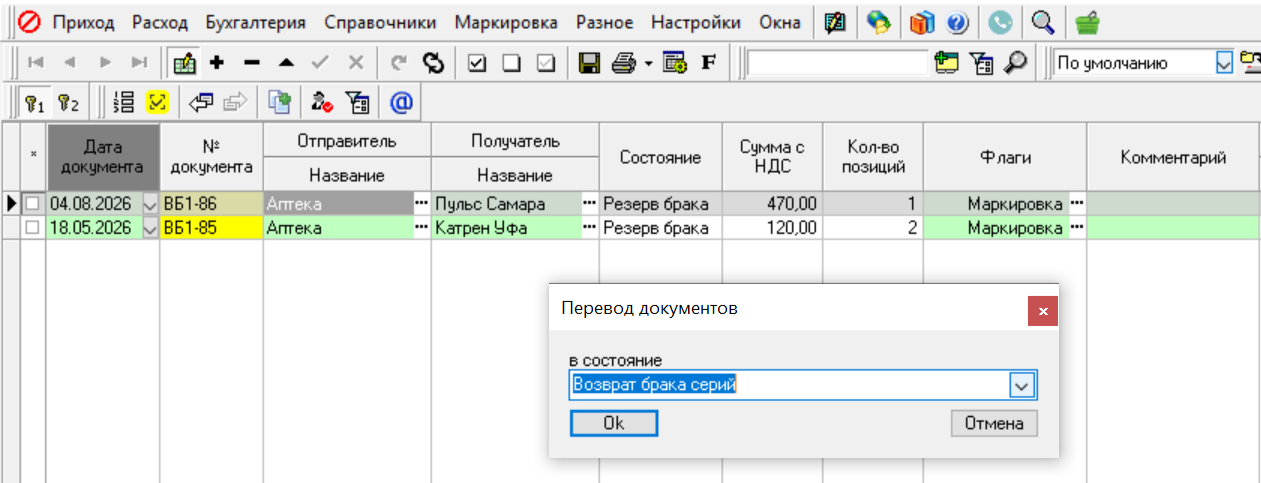Tick checkbox for document ВБ1-86 row
The image size is (1261, 483).
coord(33,204)
